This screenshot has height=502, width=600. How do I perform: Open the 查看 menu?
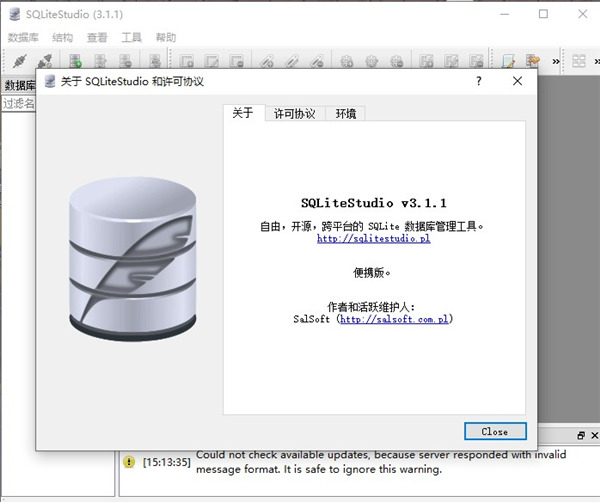pos(97,37)
